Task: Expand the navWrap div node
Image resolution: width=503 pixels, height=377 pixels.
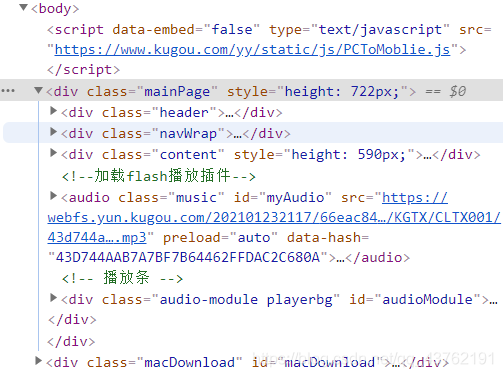Action: tap(53, 132)
